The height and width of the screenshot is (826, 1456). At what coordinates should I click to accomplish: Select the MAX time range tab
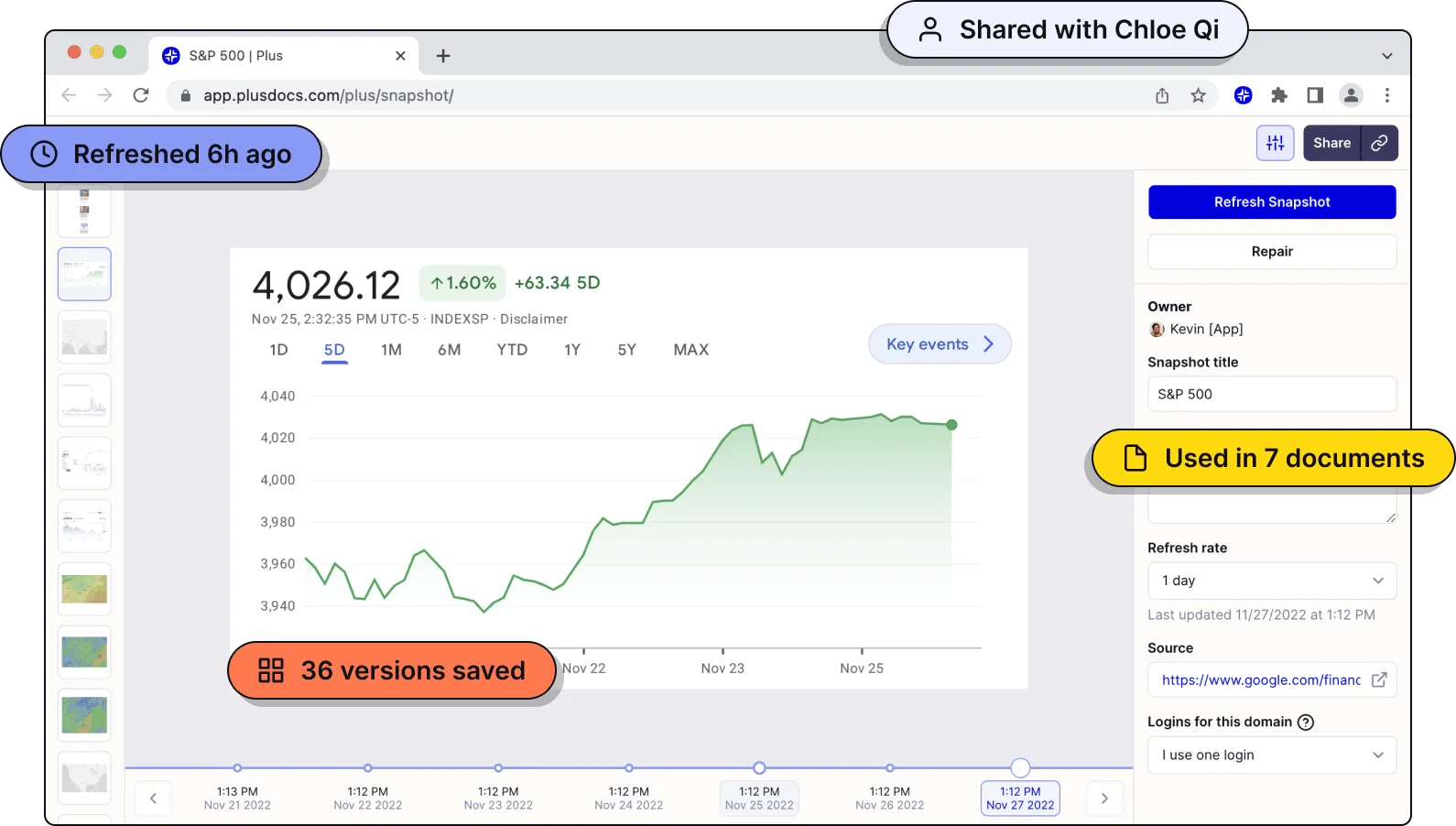(x=691, y=350)
